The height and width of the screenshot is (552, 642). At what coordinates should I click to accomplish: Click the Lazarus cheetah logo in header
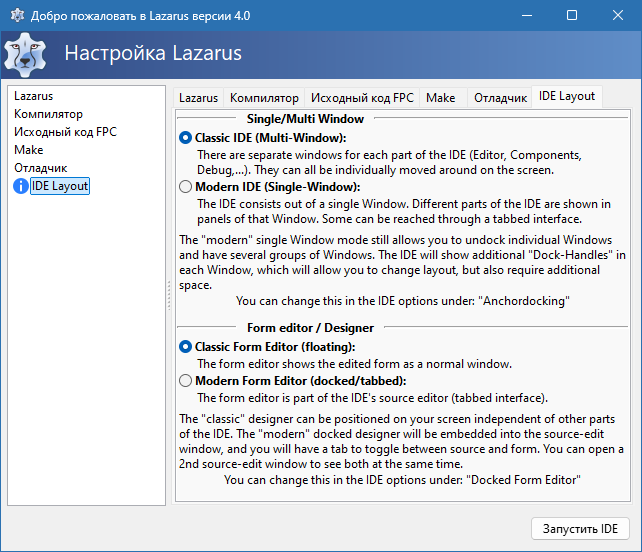25,55
